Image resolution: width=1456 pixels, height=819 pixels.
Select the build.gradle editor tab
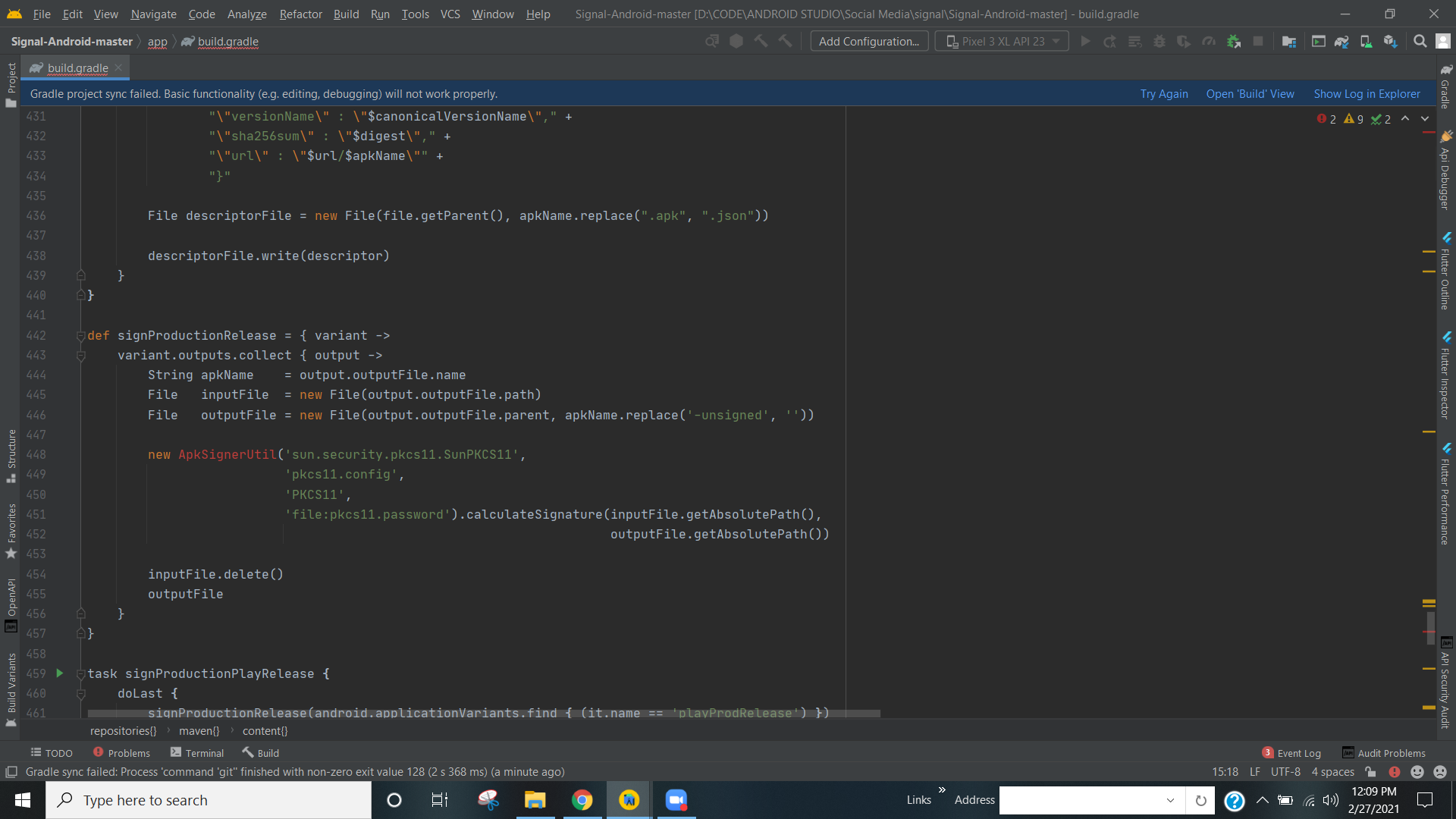[74, 67]
